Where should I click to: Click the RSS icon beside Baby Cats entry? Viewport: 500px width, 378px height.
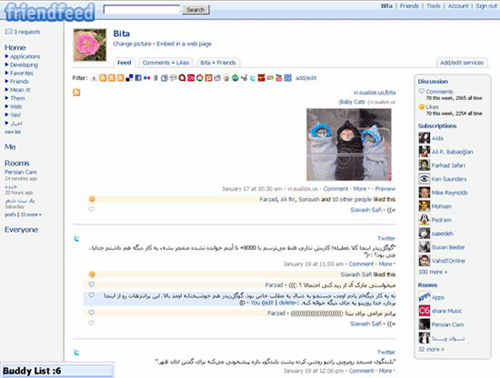point(76,92)
